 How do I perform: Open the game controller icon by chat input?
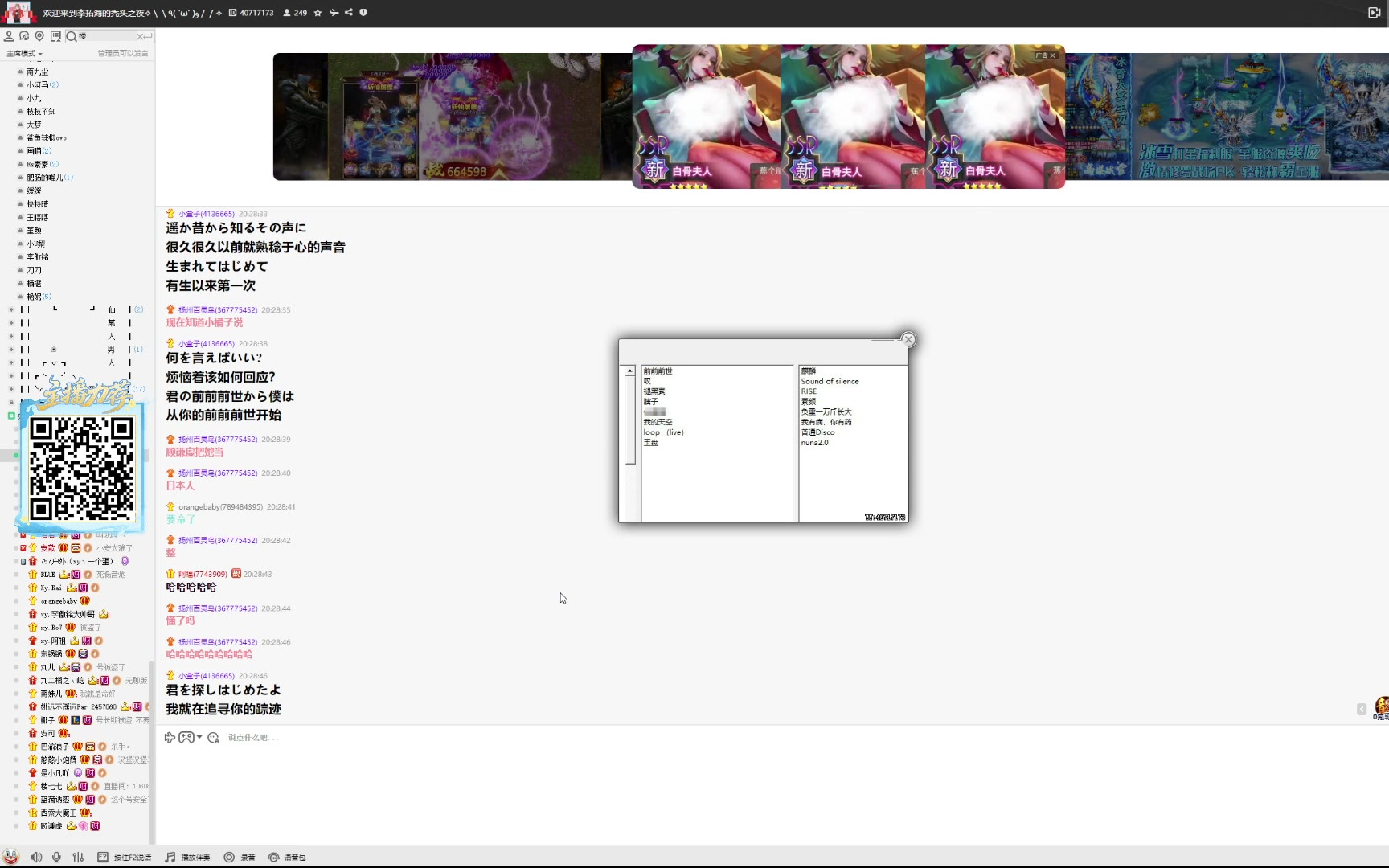(x=186, y=737)
